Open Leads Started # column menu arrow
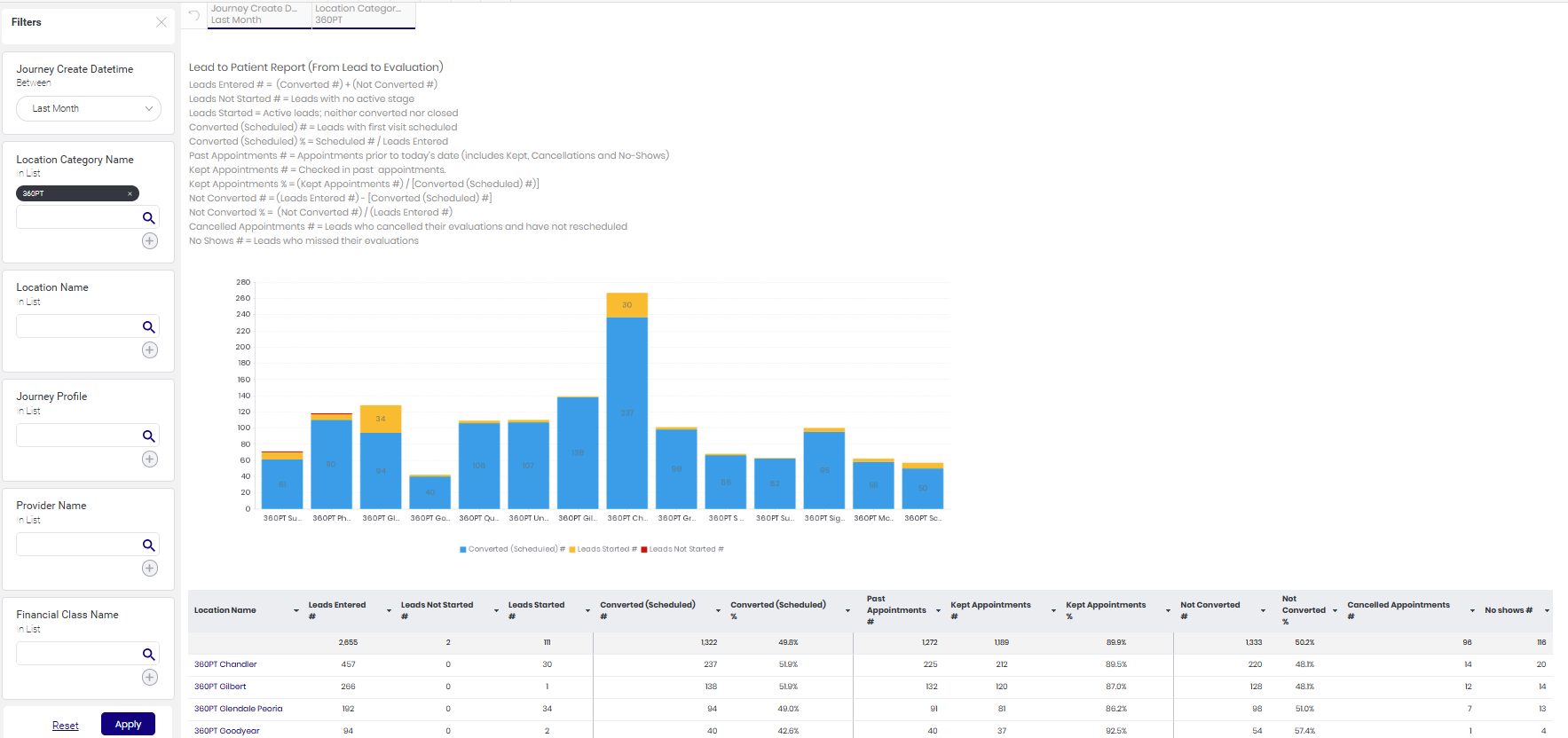 coord(587,610)
